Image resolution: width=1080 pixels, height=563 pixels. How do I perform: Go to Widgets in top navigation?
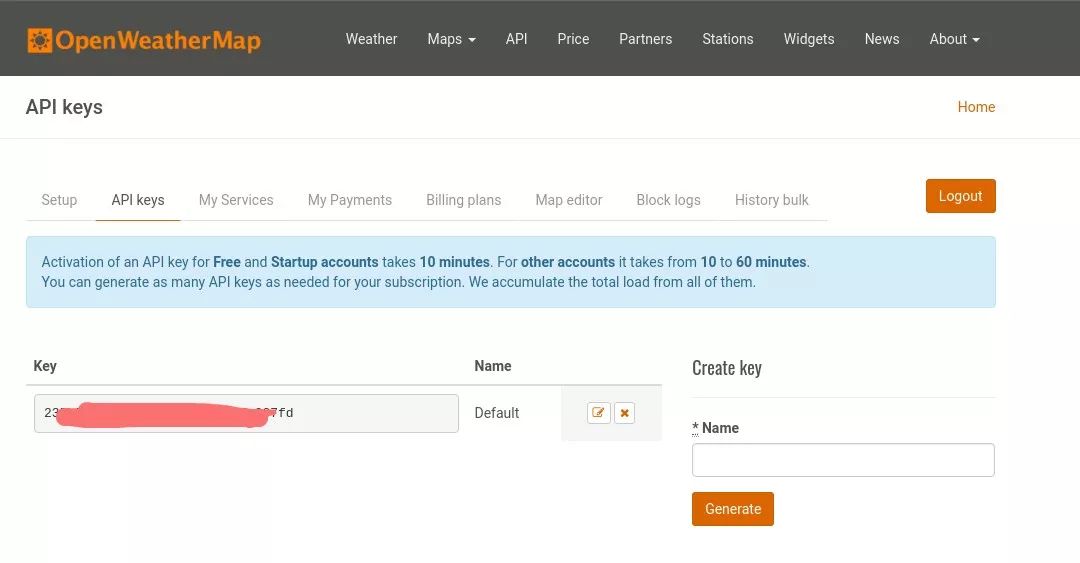(x=809, y=39)
